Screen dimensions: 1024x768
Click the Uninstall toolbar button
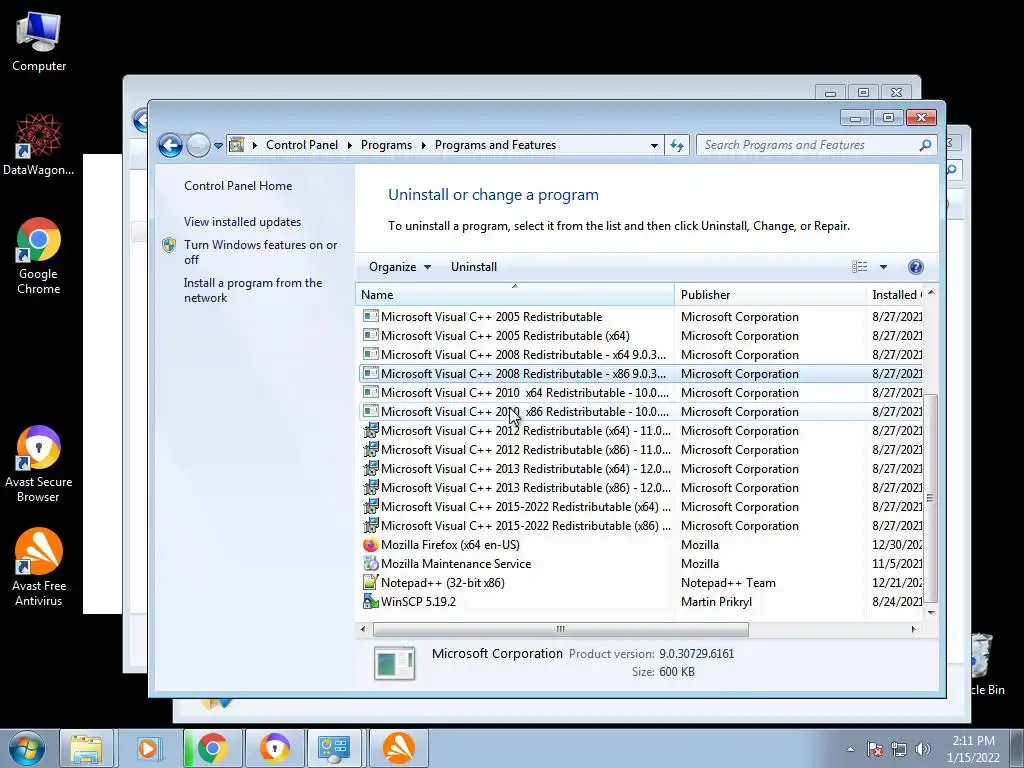coord(473,266)
